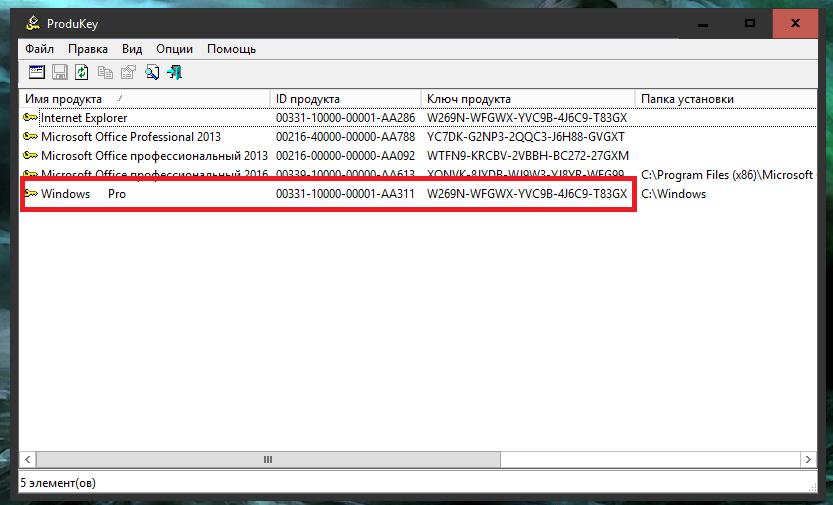Image resolution: width=833 pixels, height=505 pixels.
Task: Click the horizontal scrollbar left arrow
Action: [28, 460]
